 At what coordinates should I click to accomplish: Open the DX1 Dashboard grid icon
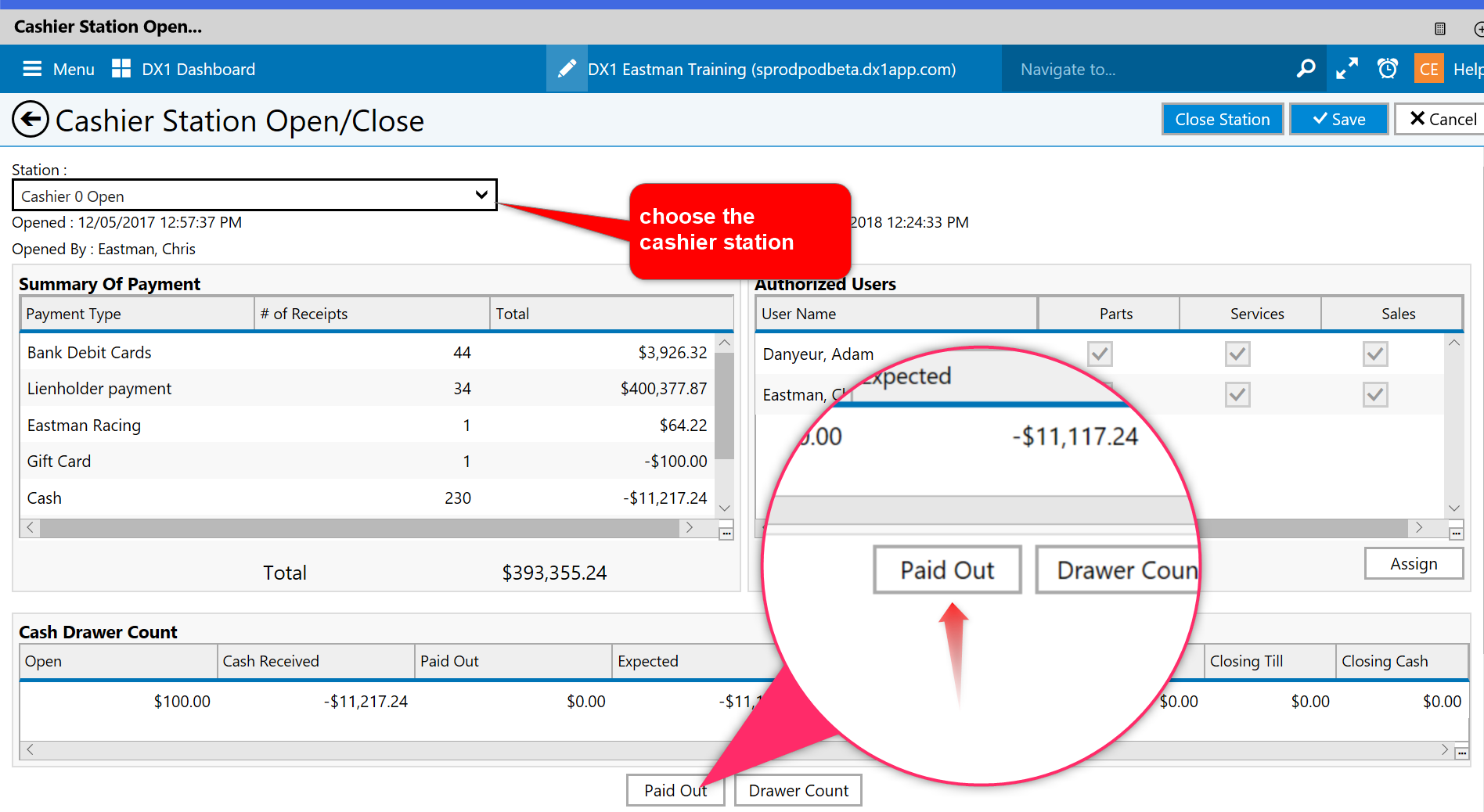pos(121,69)
